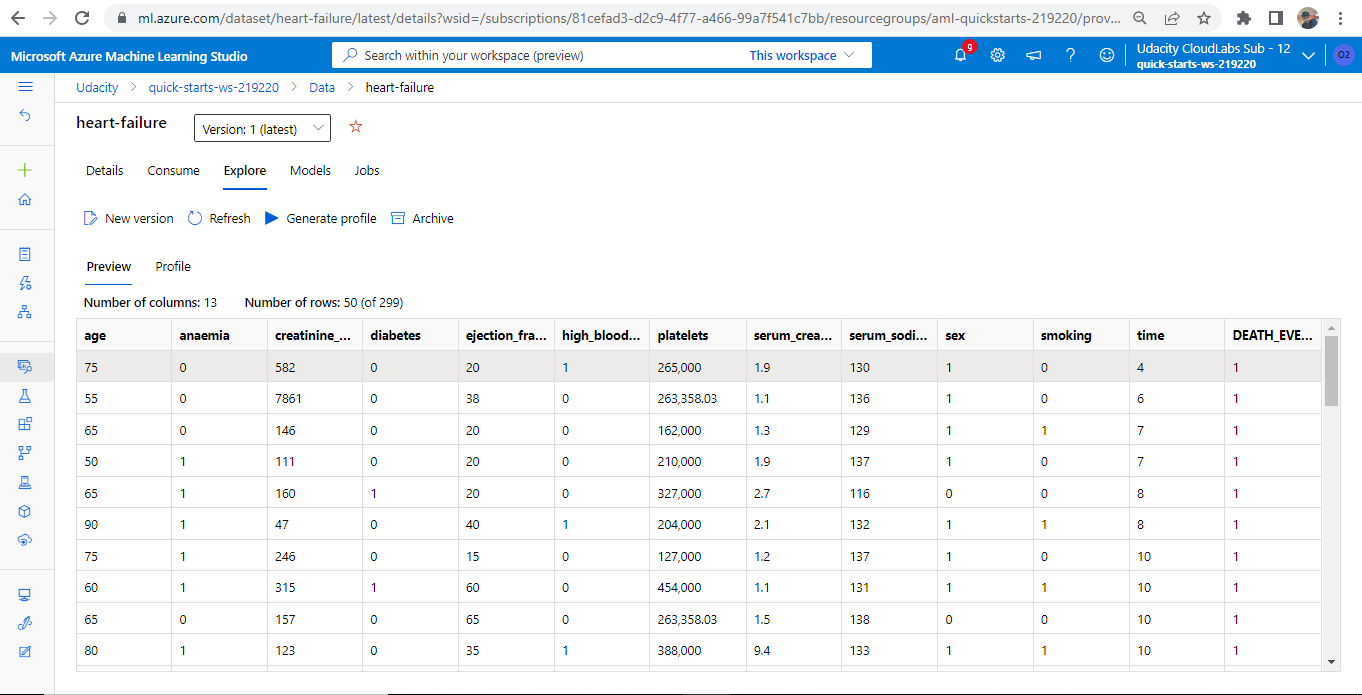Expand the Udacity CloudLabs subscription chevron

click(1308, 57)
